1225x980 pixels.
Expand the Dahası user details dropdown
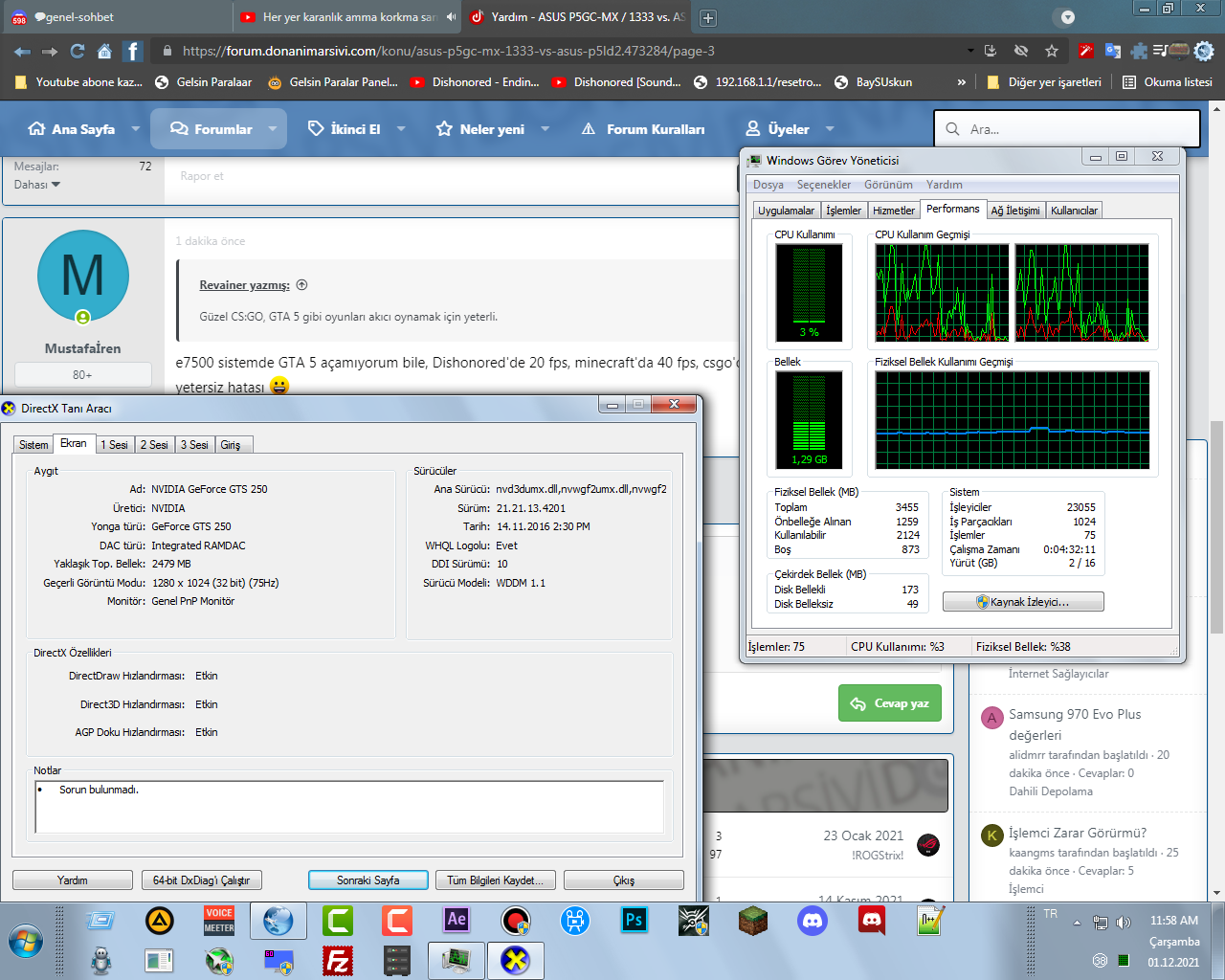pyautogui.click(x=37, y=185)
